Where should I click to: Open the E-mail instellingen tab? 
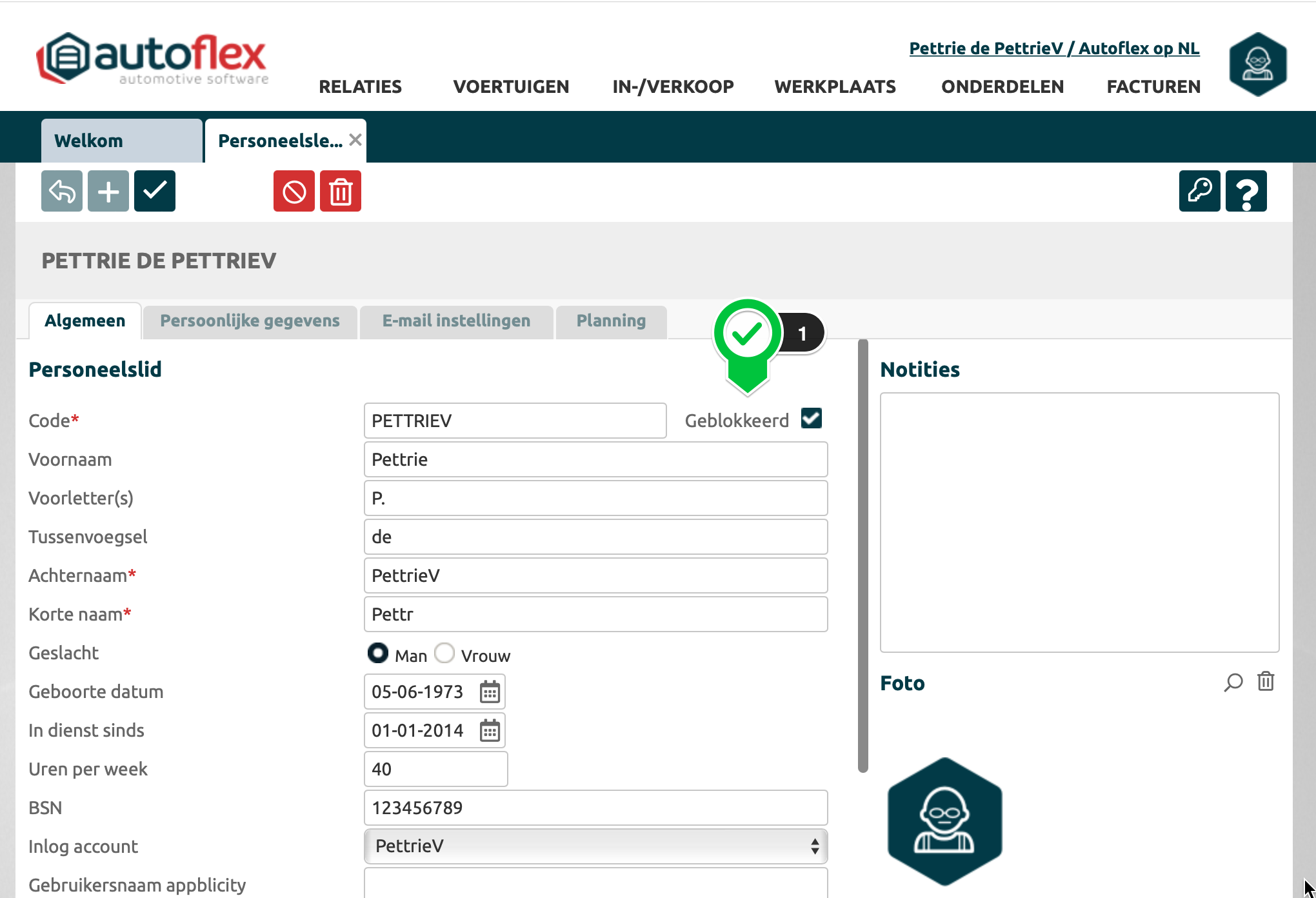coord(456,321)
